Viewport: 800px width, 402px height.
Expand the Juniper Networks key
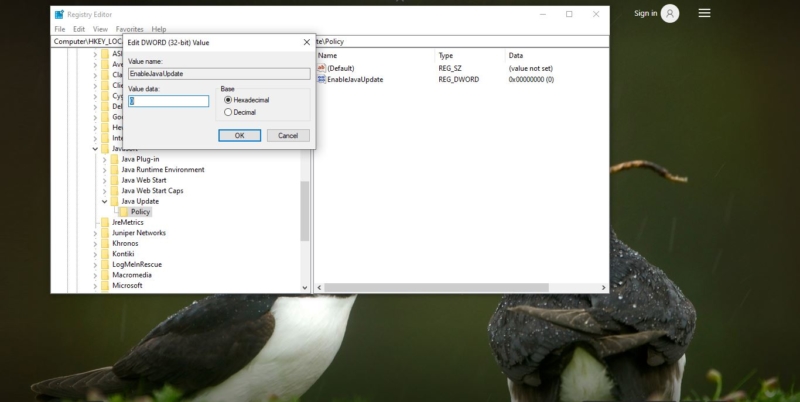pyautogui.click(x=96, y=233)
